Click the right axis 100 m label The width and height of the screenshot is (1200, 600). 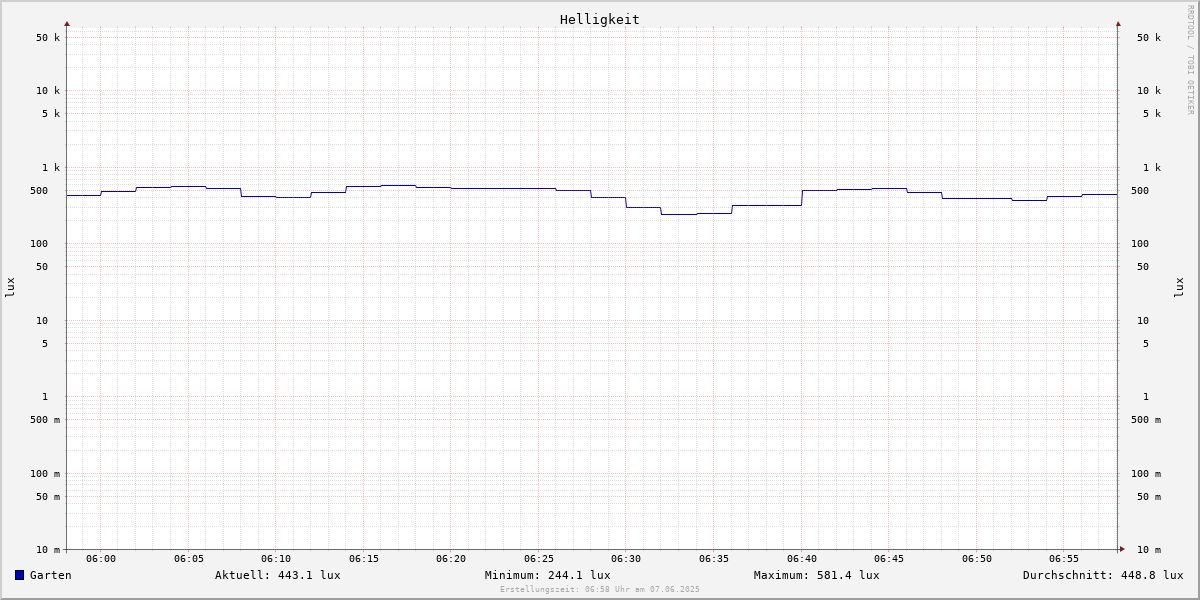click(1146, 474)
